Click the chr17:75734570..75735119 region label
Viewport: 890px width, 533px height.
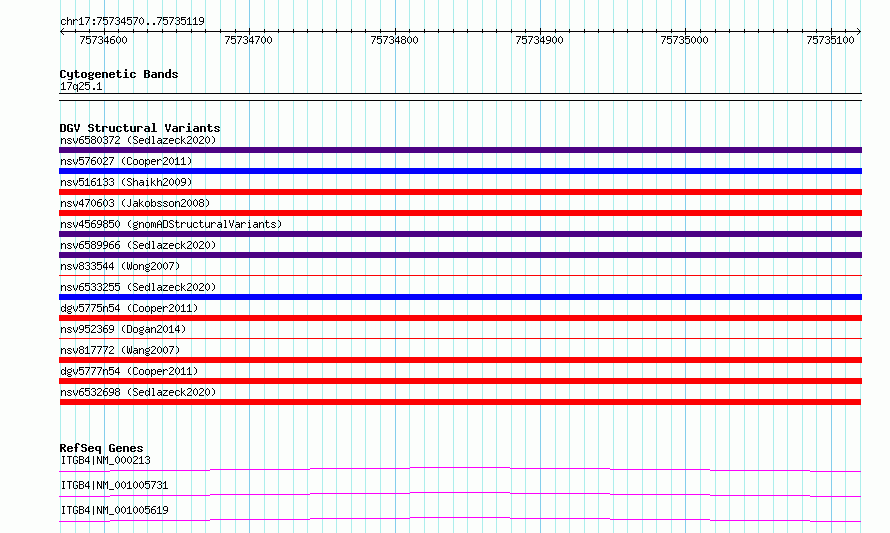coord(132,21)
